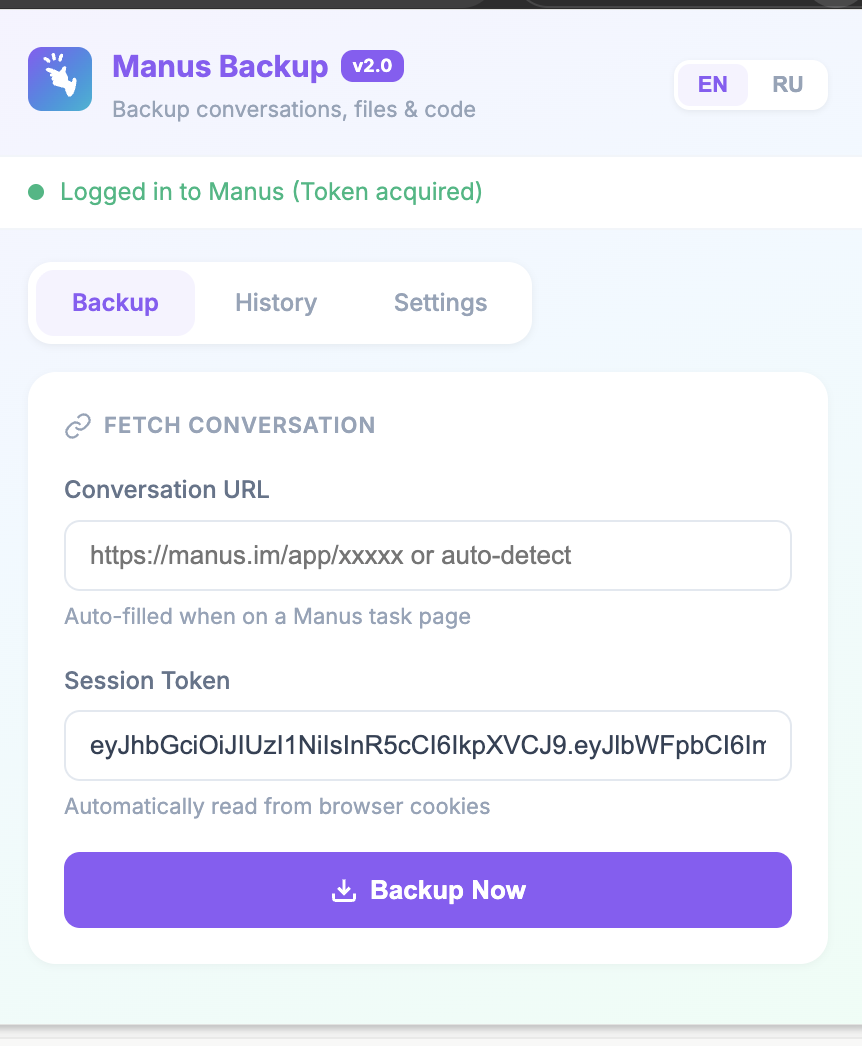This screenshot has height=1046, width=862.
Task: Click the Manus Backup title text
Action: click(220, 67)
